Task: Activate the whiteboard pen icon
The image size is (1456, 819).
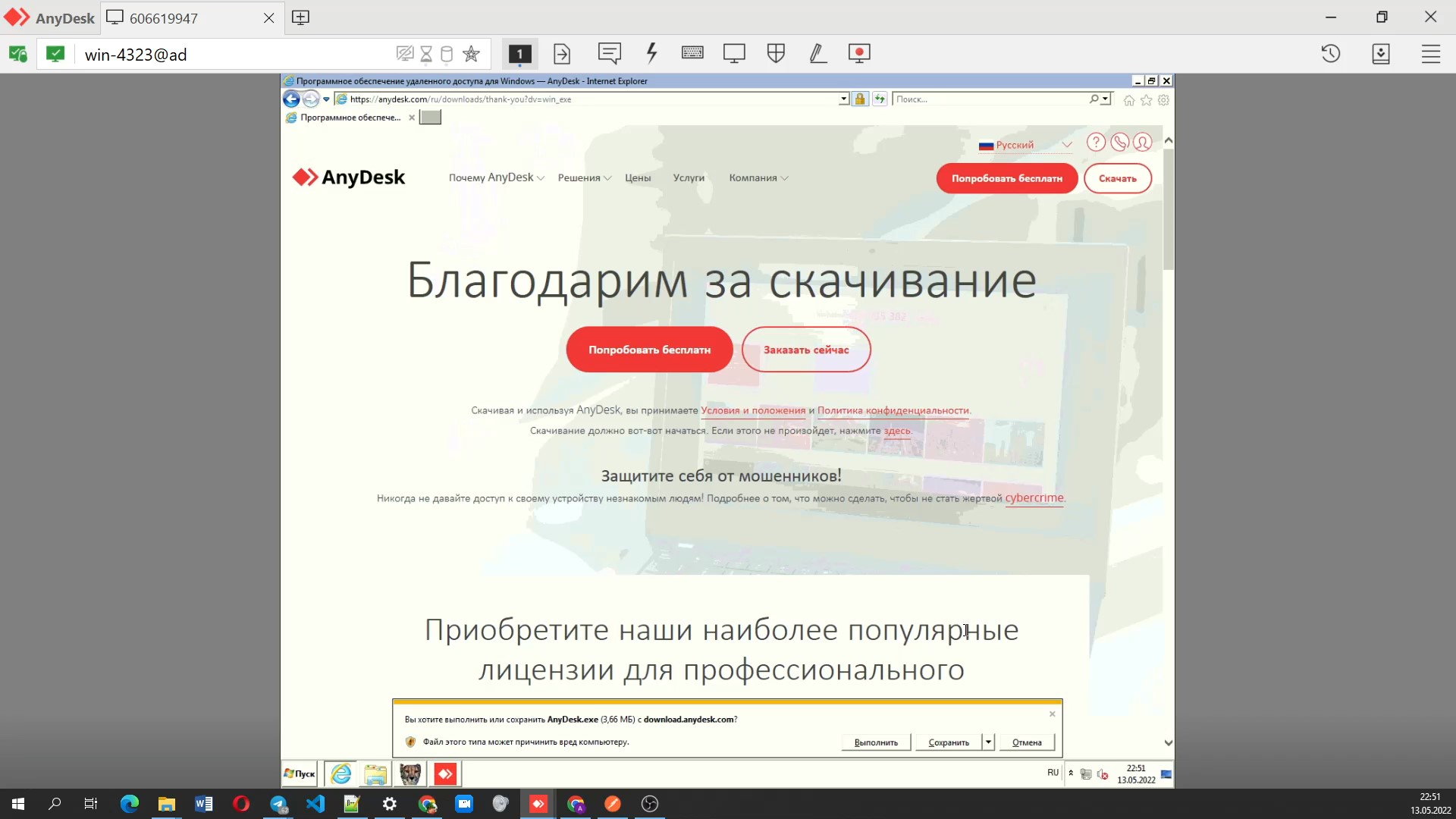Action: click(x=817, y=54)
